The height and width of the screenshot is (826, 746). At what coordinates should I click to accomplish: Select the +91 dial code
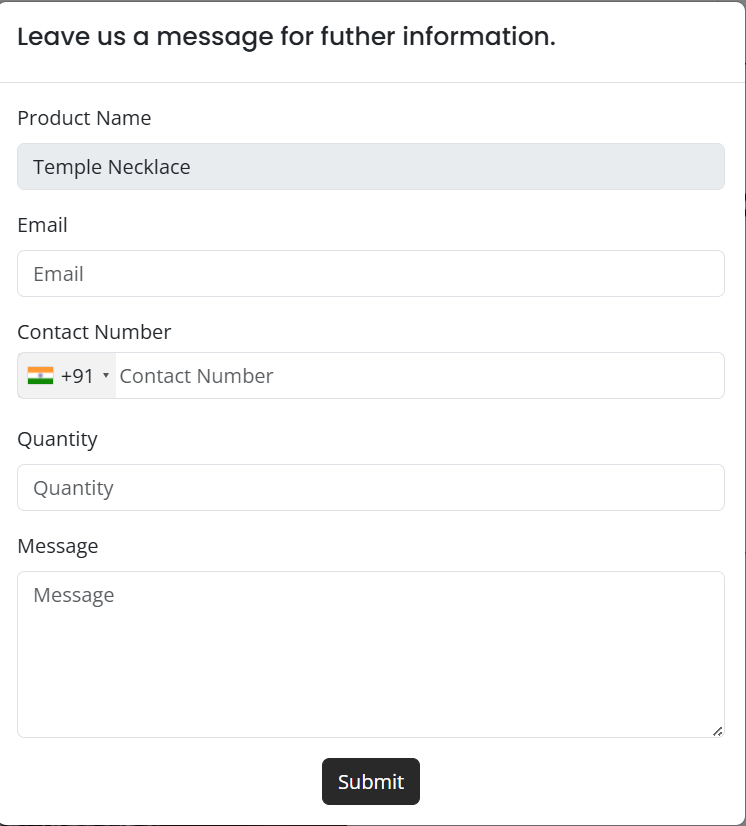click(77, 376)
